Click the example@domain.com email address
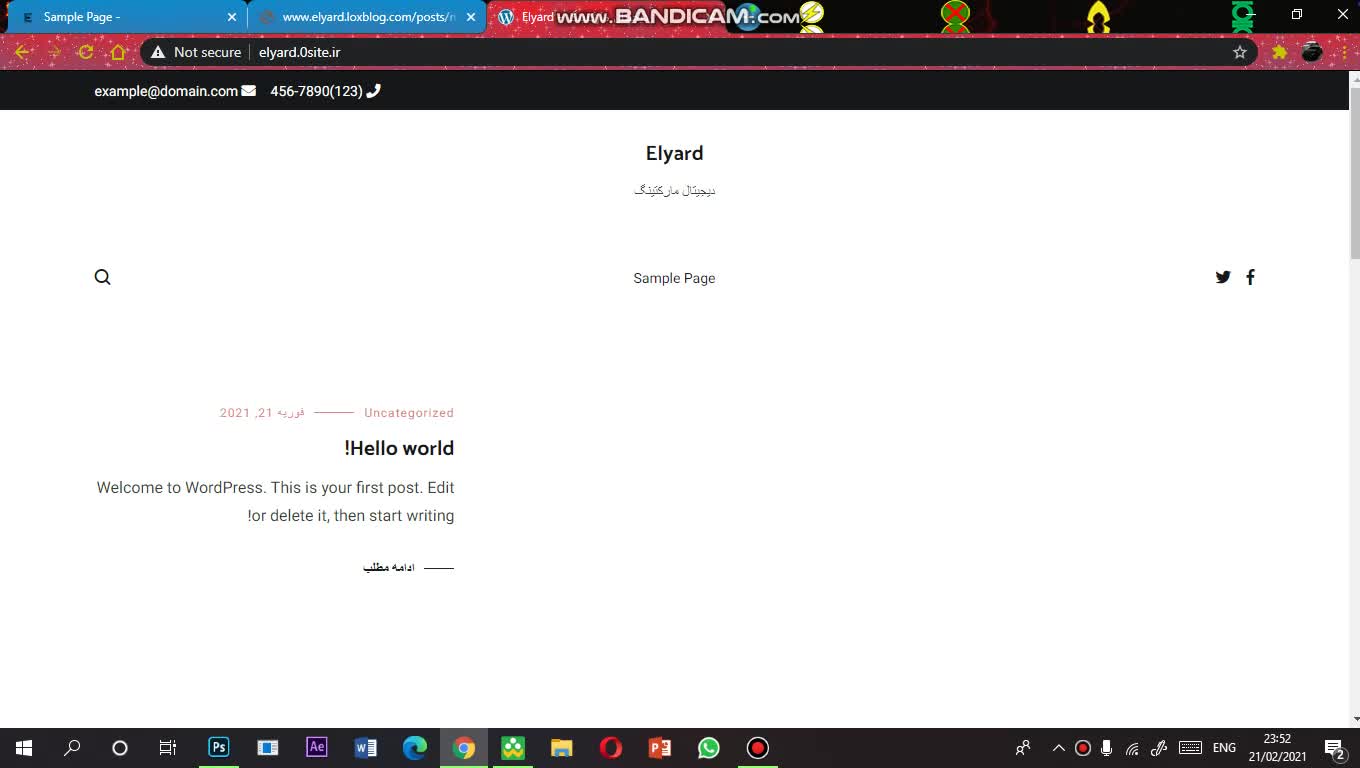Screen dimensions: 1360x768 tap(166, 91)
